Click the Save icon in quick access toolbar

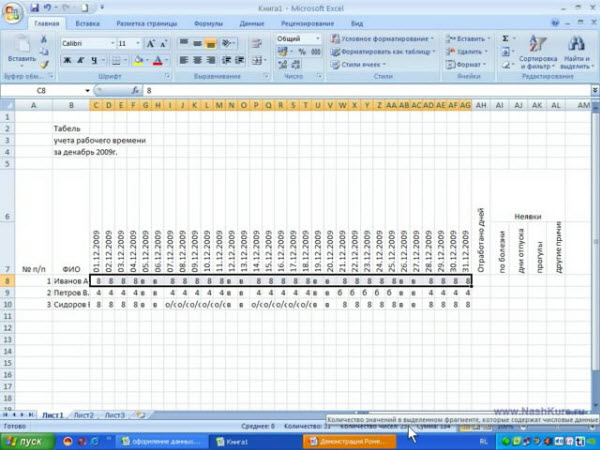34,8
